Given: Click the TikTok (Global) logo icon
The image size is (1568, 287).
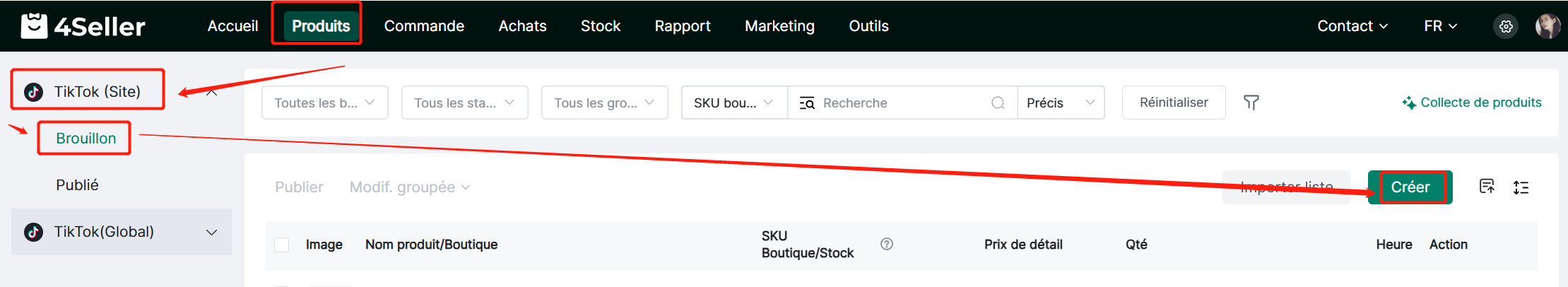Looking at the screenshot, I should [x=33, y=232].
